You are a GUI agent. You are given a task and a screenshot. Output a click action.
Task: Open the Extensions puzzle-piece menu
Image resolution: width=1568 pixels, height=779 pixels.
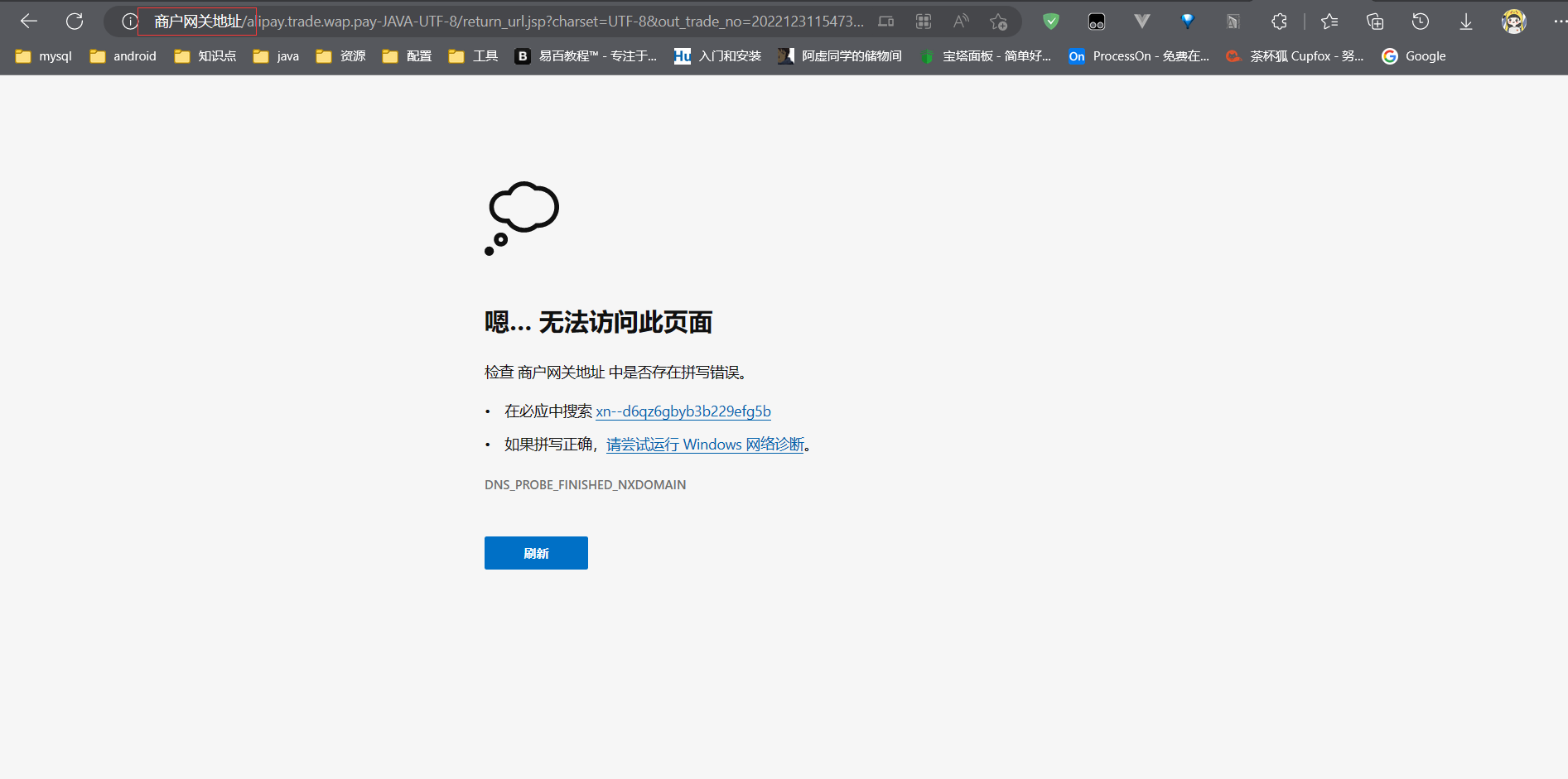coord(1280,22)
